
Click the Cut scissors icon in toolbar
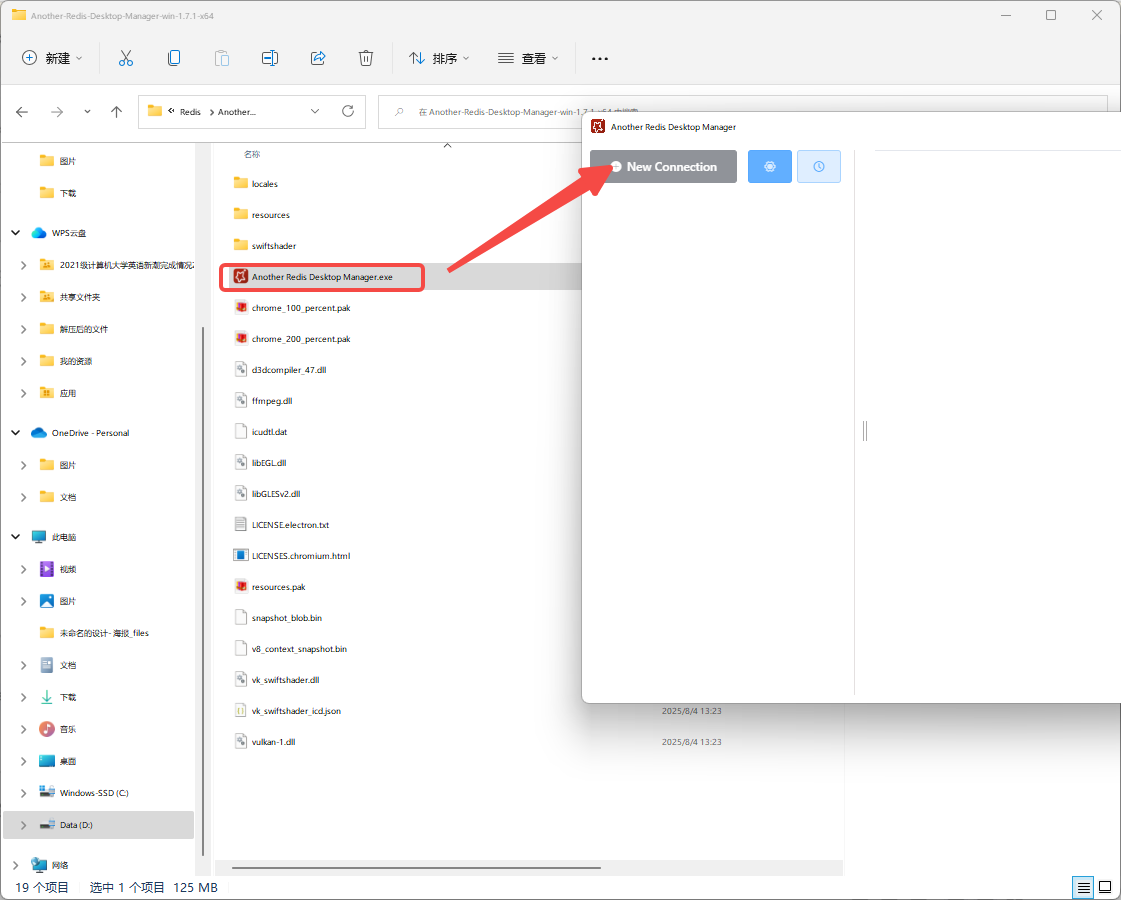[126, 59]
